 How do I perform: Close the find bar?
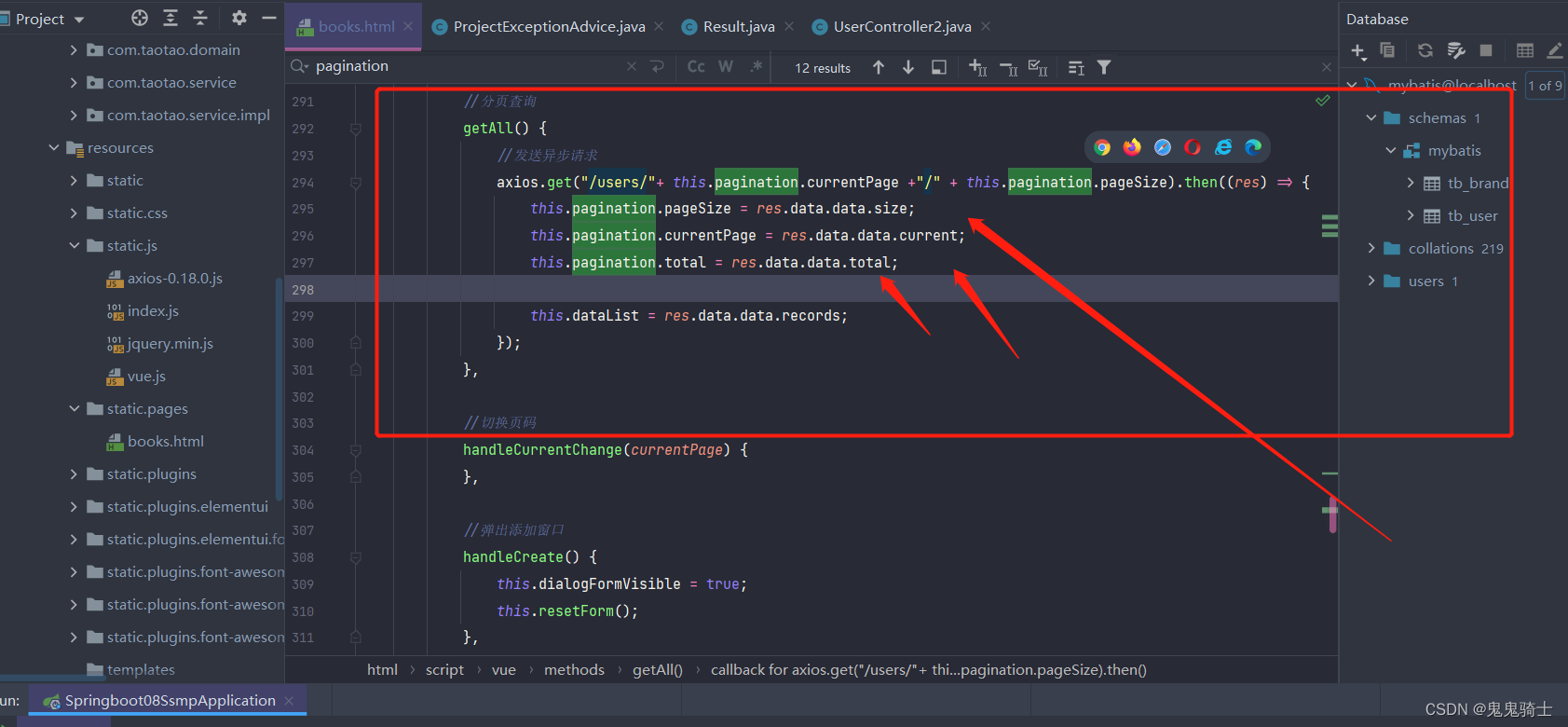point(1327,67)
